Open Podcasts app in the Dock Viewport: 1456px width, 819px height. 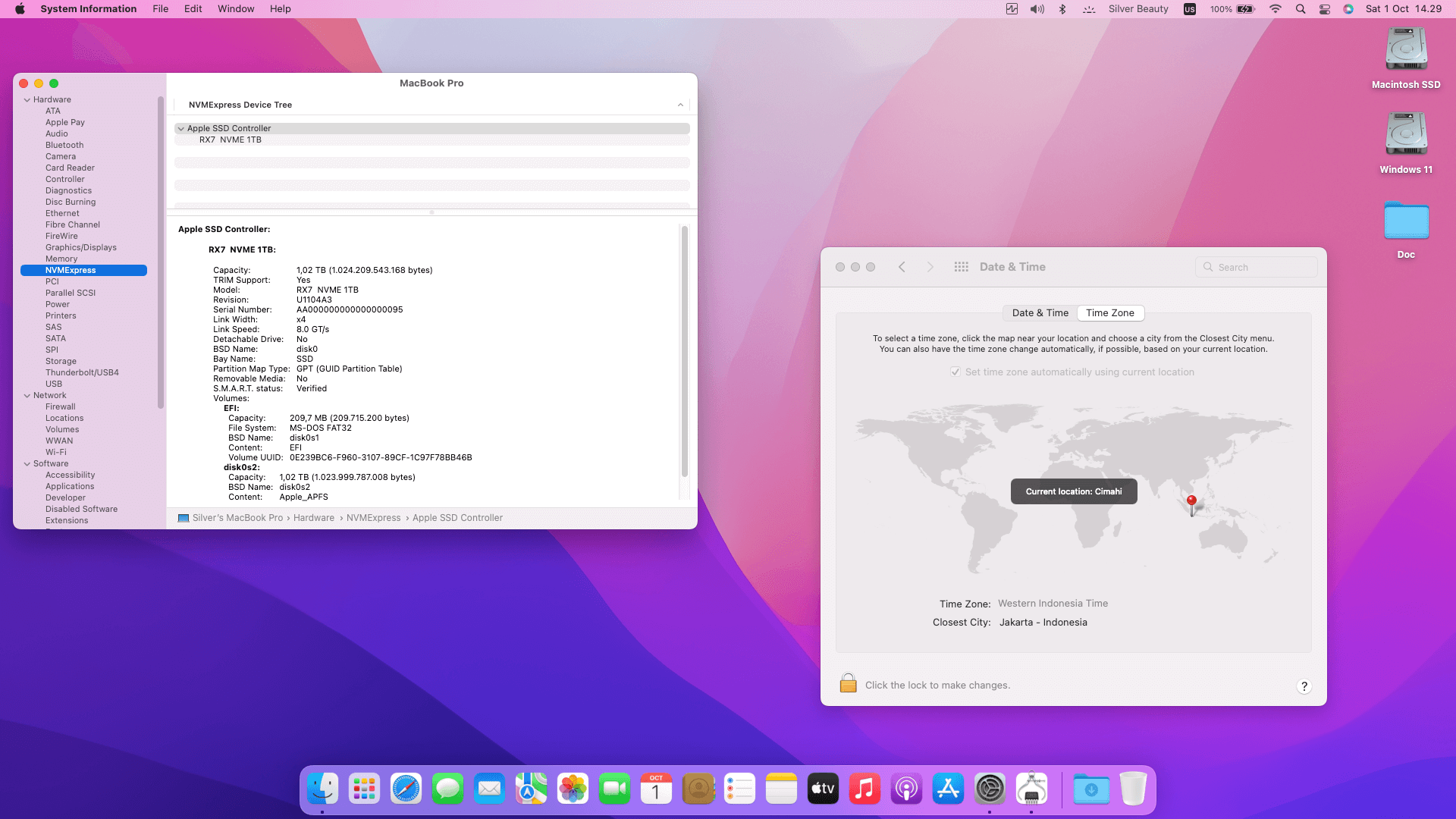pyautogui.click(x=907, y=789)
